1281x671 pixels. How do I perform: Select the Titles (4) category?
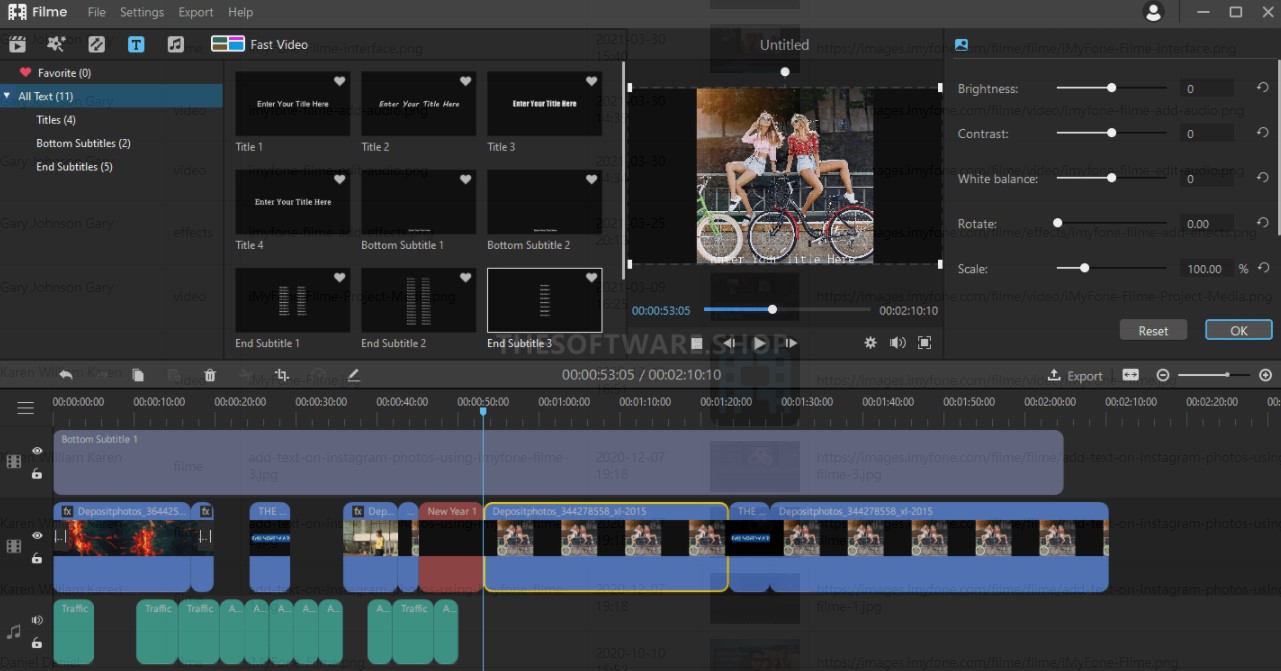pos(56,120)
